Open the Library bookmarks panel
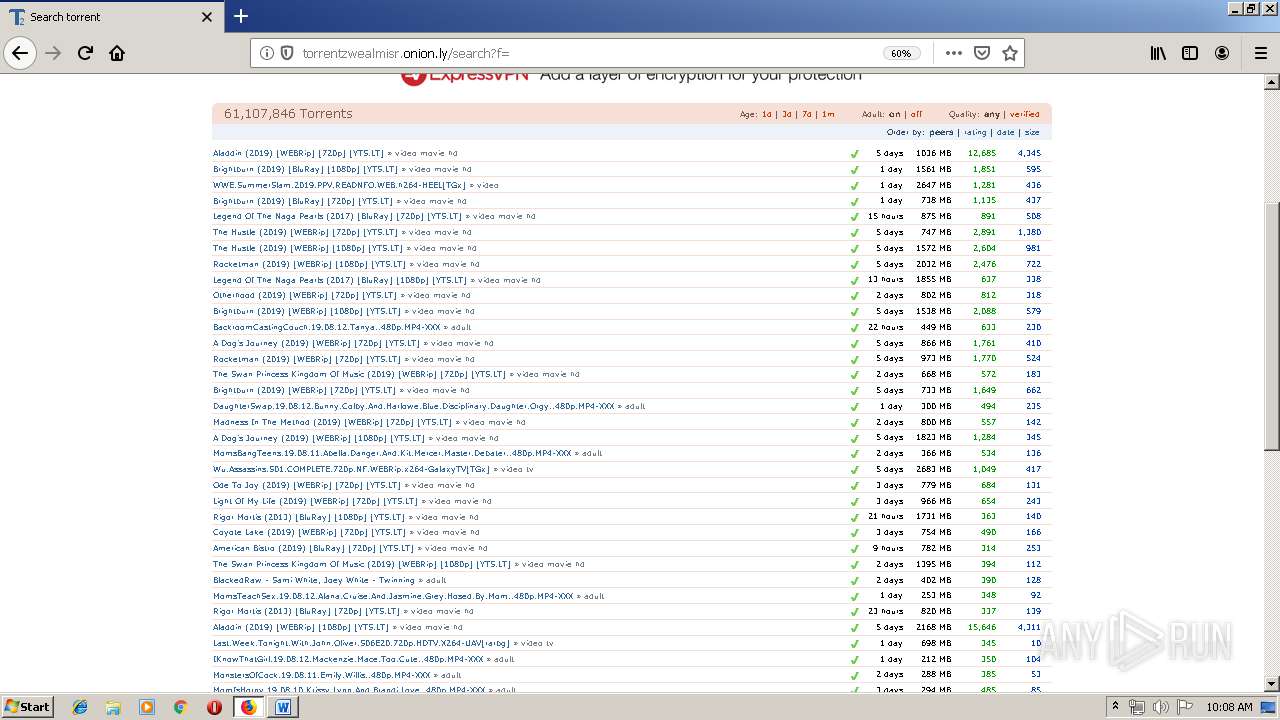 click(x=1158, y=53)
